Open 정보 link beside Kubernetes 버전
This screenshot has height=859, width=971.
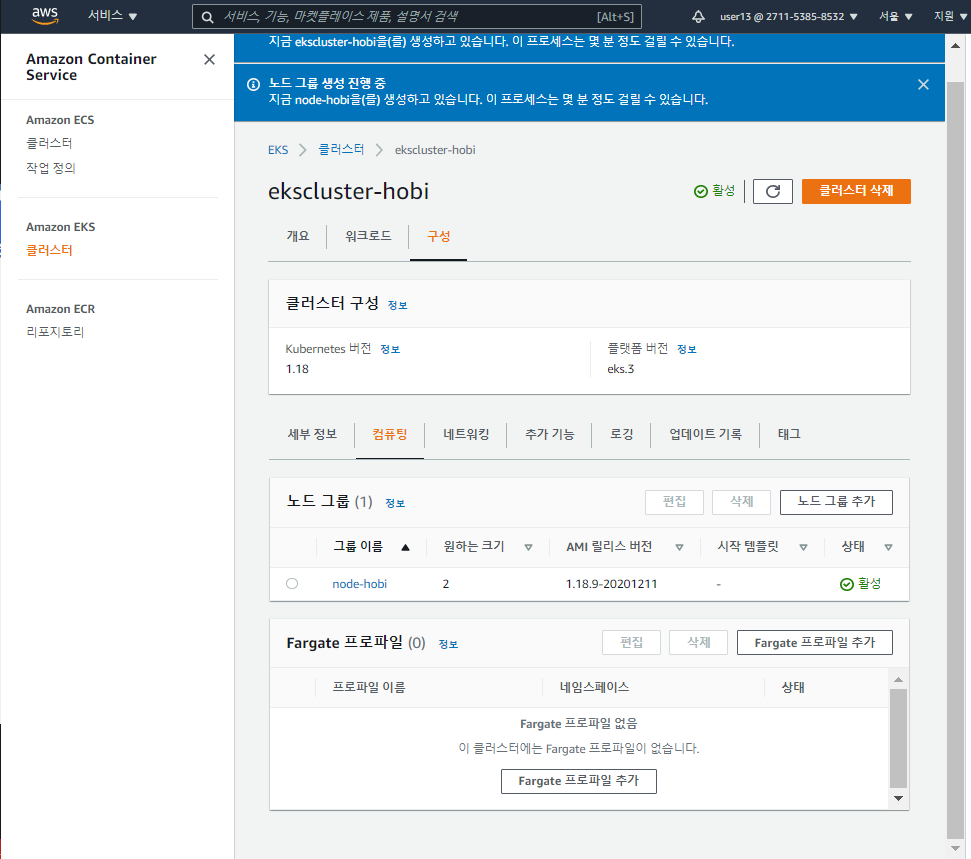[x=390, y=349]
